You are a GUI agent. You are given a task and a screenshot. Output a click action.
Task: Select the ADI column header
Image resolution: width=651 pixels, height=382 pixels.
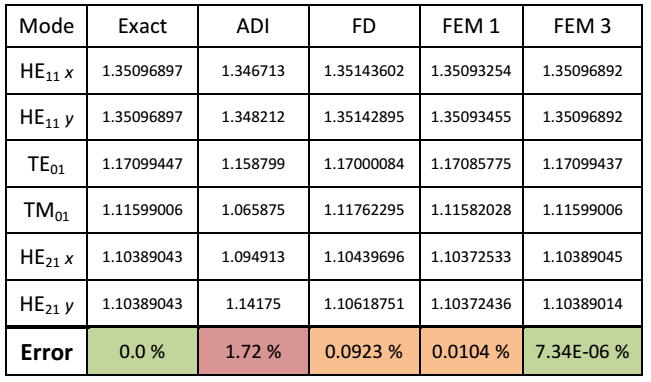coord(253,26)
